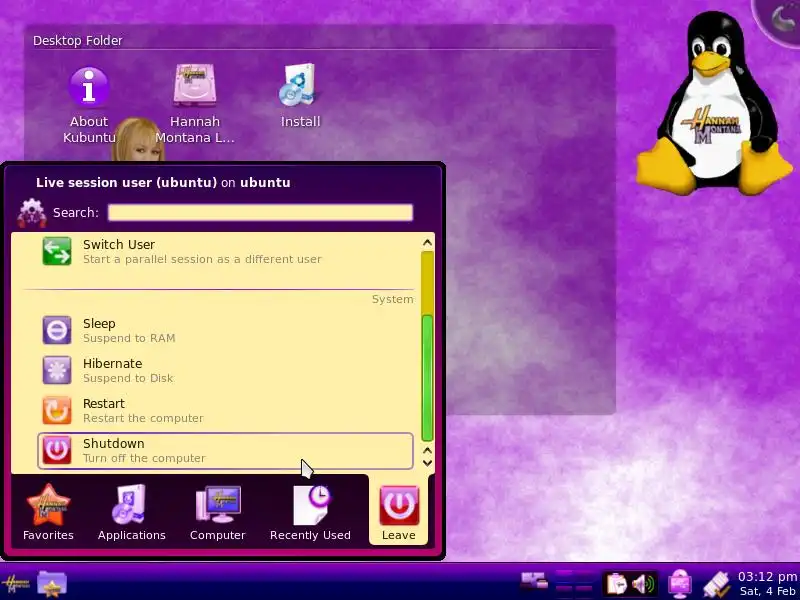Click scrollbar up arrow at bottom of list
Screen dimensions: 800x600
click(x=428, y=451)
